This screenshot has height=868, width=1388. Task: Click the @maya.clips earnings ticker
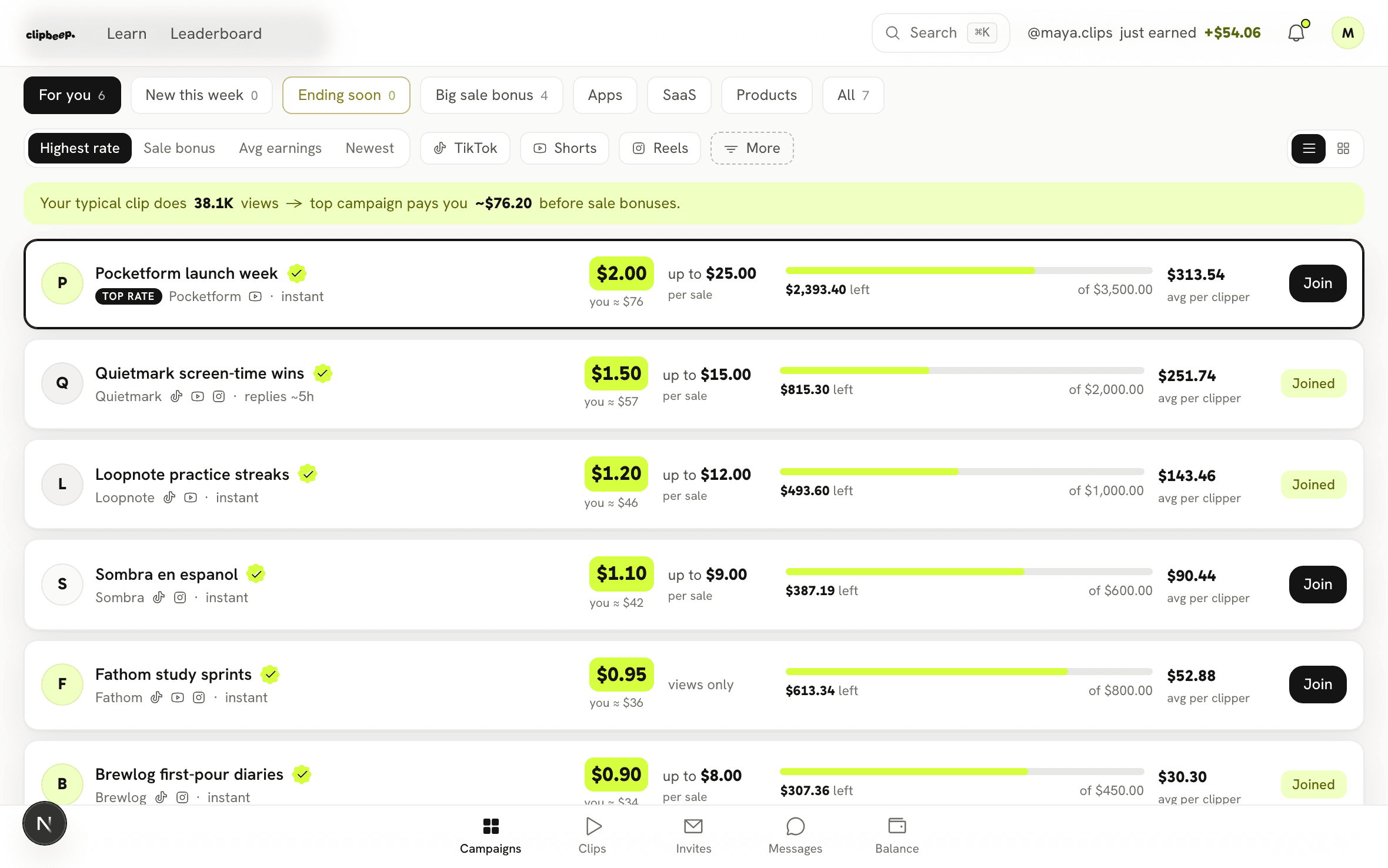click(x=1144, y=33)
